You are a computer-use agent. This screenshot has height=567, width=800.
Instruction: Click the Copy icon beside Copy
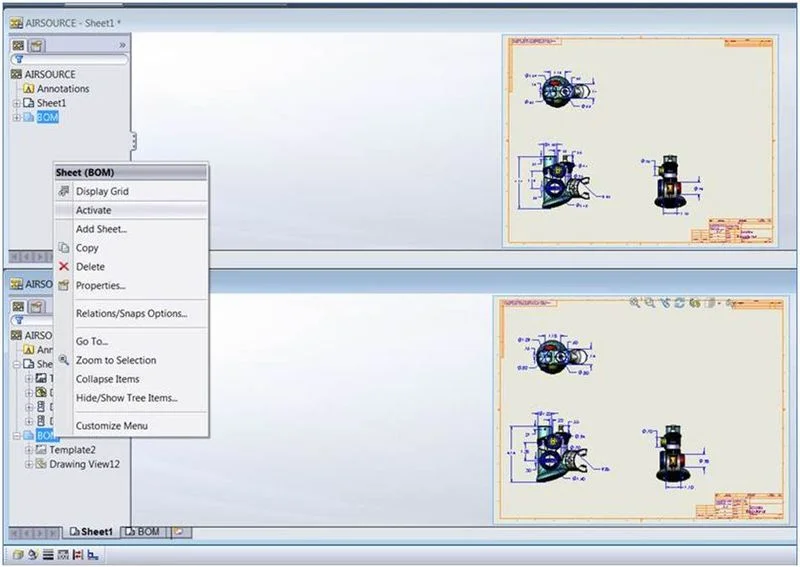64,248
